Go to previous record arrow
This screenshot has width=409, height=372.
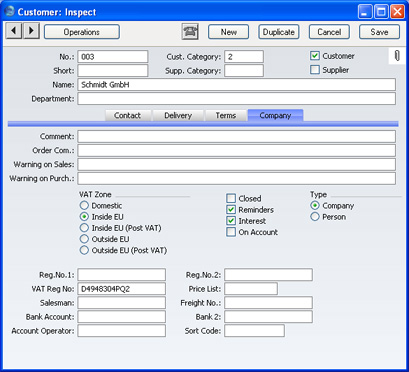click(14, 31)
